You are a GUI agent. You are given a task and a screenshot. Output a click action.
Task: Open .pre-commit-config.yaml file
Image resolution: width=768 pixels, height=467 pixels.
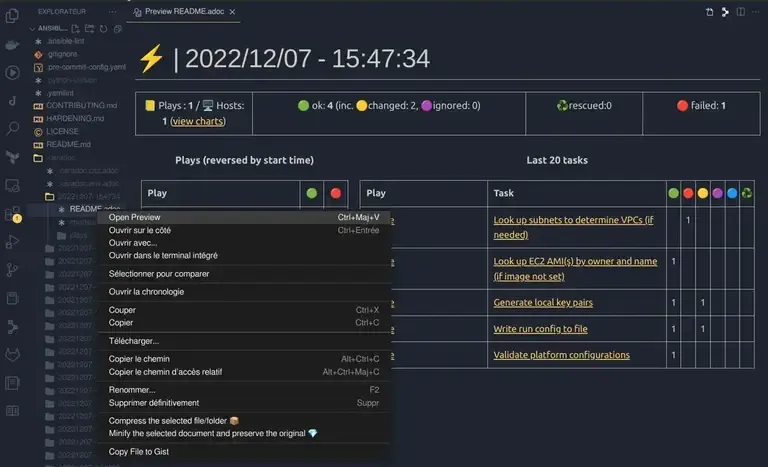87,67
